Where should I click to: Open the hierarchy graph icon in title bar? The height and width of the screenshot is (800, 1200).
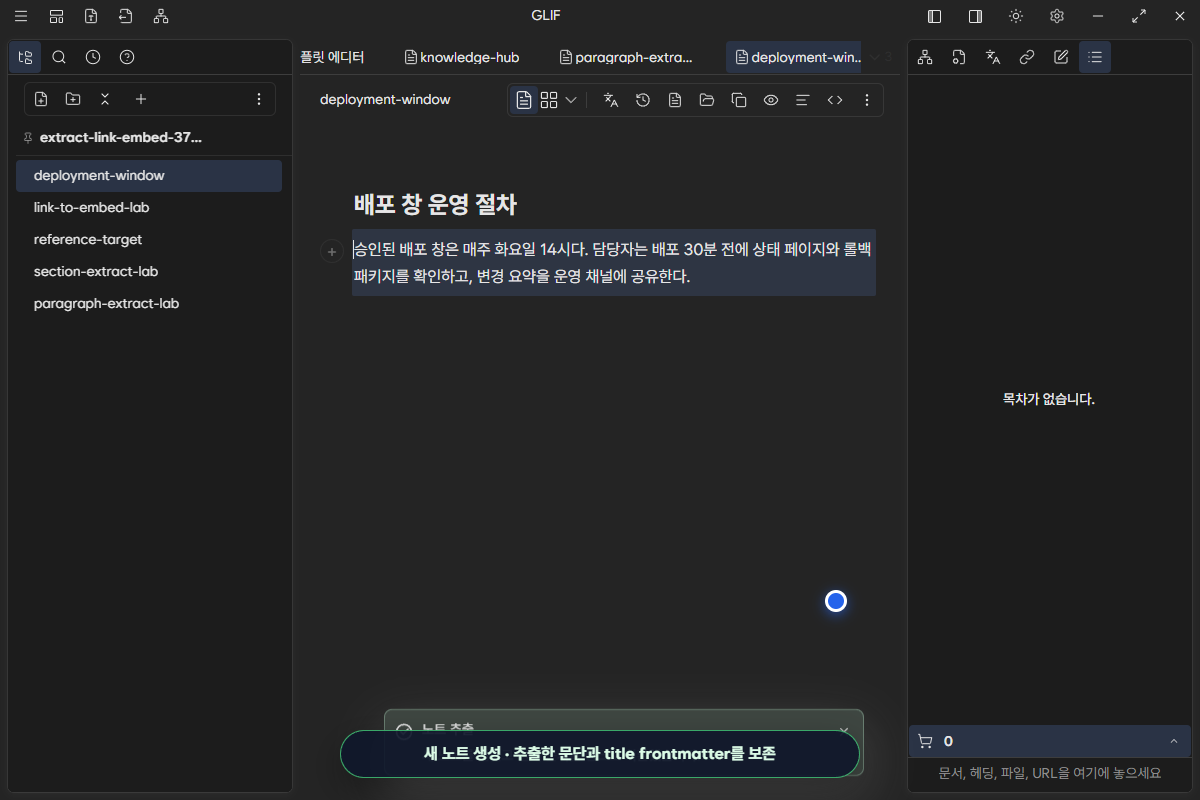(161, 16)
